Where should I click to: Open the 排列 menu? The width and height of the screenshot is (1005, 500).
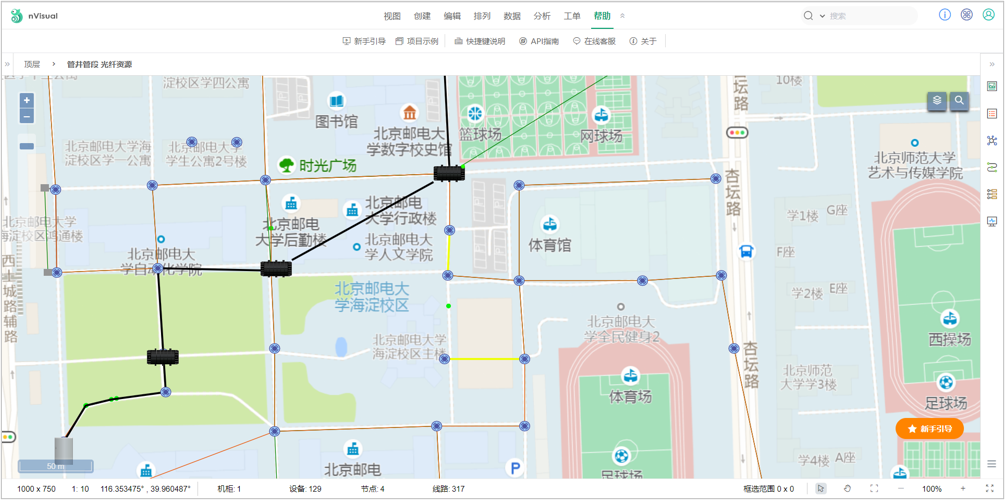pyautogui.click(x=482, y=16)
